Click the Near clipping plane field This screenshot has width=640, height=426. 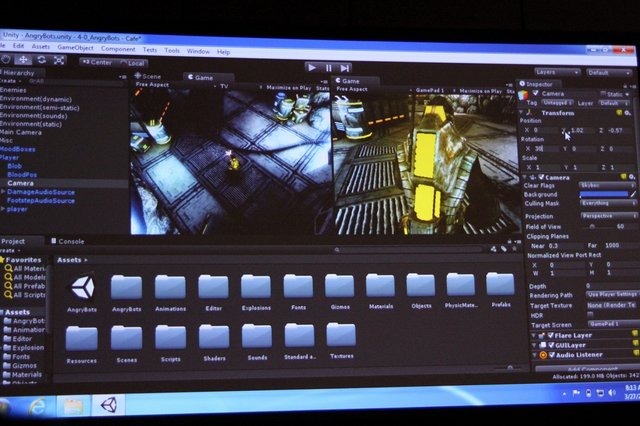tap(565, 246)
